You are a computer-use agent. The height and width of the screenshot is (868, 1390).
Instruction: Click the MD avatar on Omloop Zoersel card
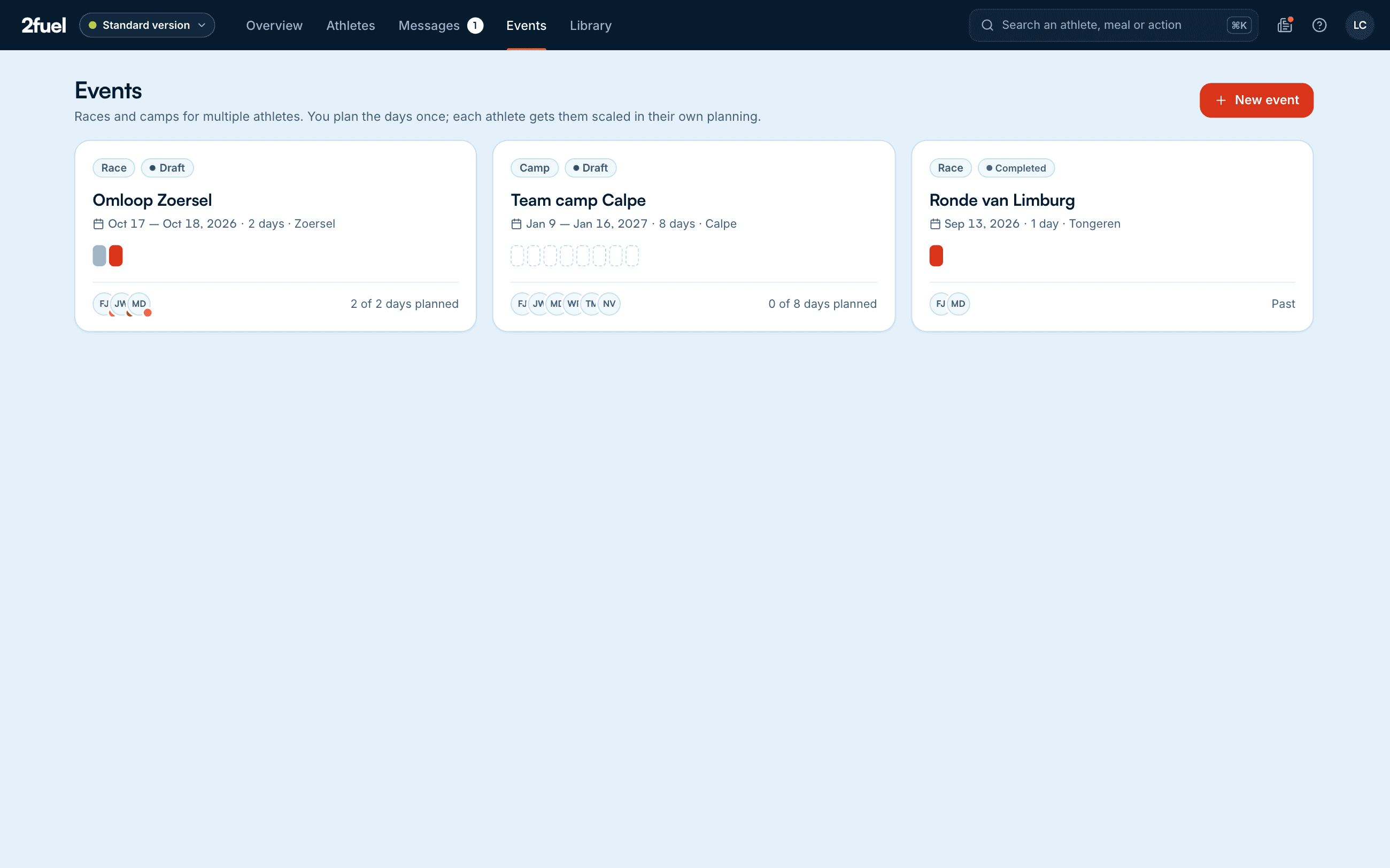(139, 304)
